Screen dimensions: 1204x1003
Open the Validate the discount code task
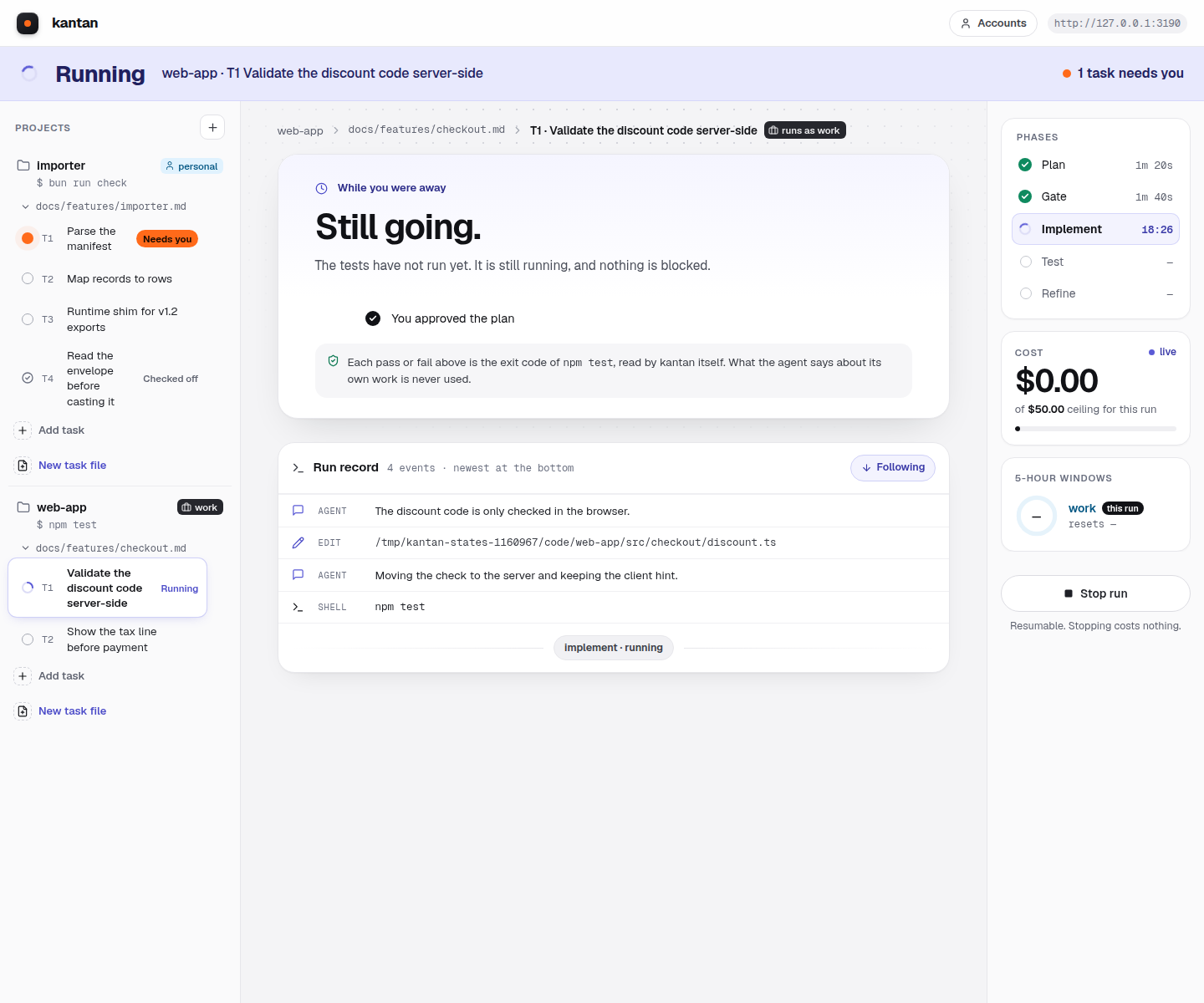tap(108, 588)
